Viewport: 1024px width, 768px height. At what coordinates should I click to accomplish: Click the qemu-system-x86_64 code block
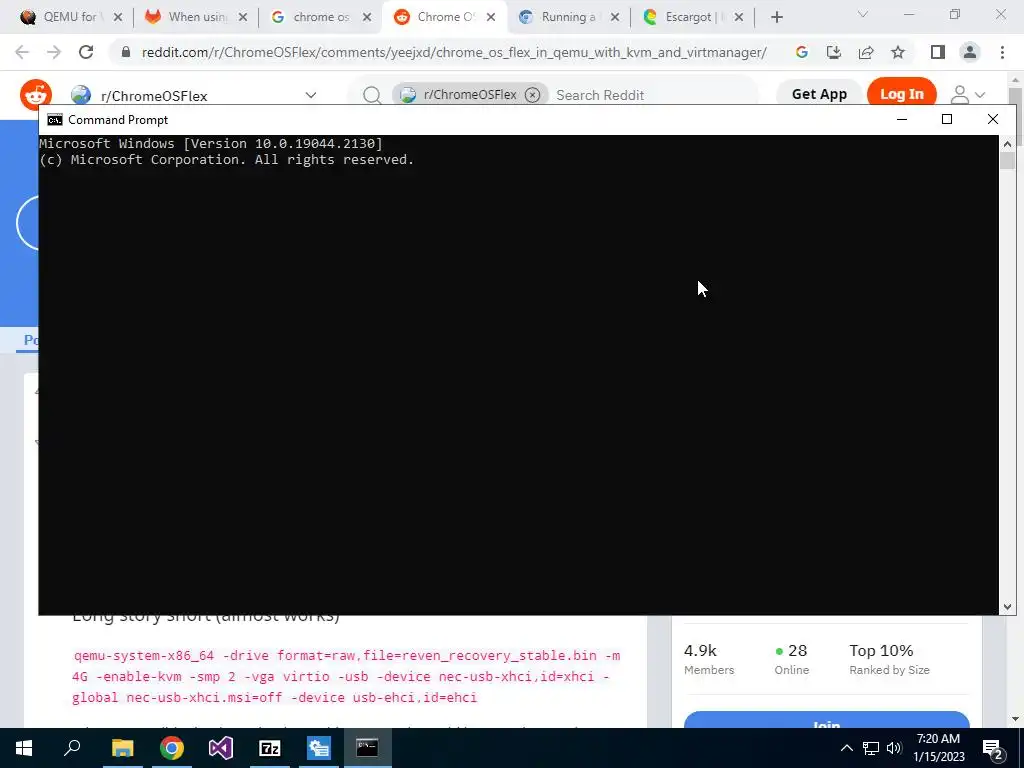pyautogui.click(x=346, y=677)
